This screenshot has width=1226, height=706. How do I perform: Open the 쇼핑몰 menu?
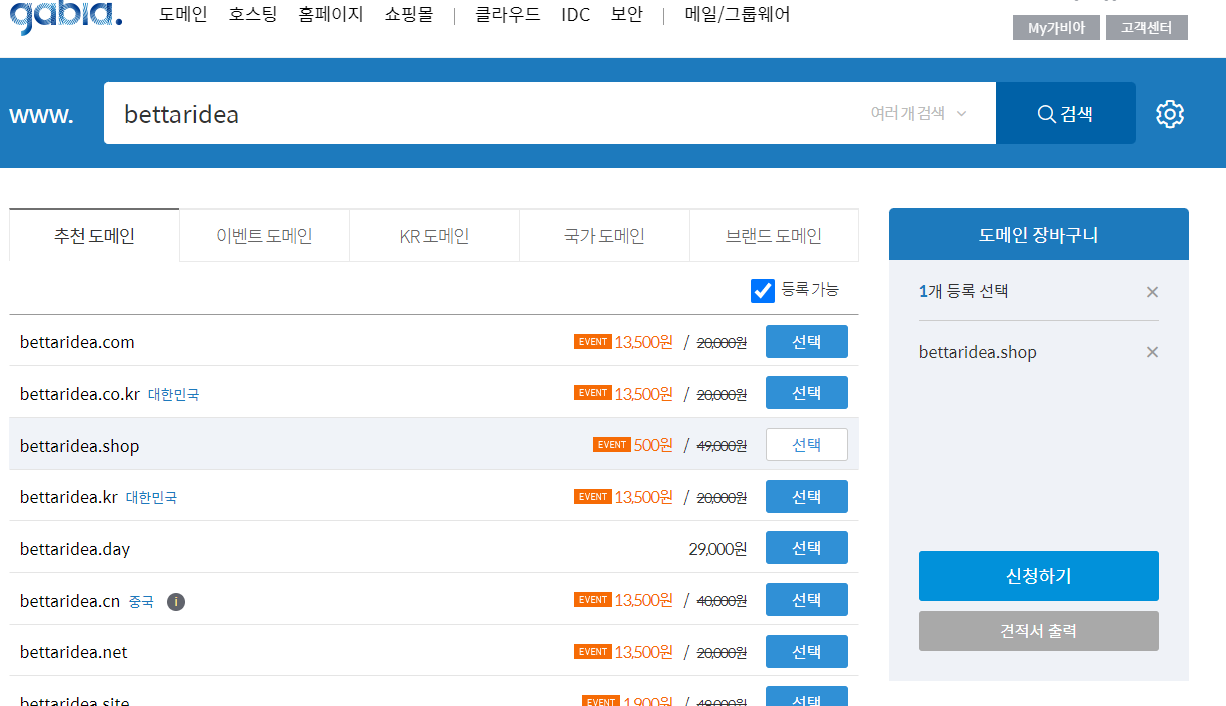point(409,15)
